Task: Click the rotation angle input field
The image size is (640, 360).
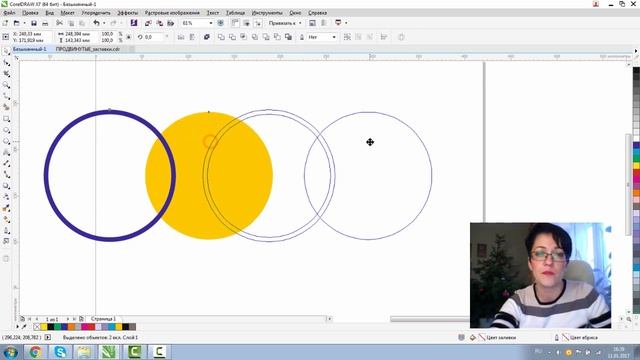Action: [x=153, y=37]
